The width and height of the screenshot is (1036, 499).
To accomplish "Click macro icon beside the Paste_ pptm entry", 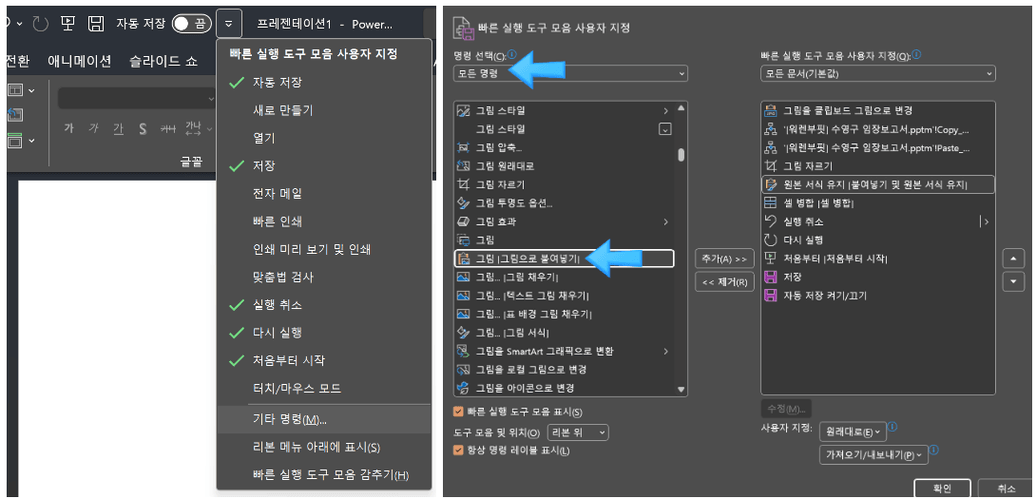I will [770, 147].
